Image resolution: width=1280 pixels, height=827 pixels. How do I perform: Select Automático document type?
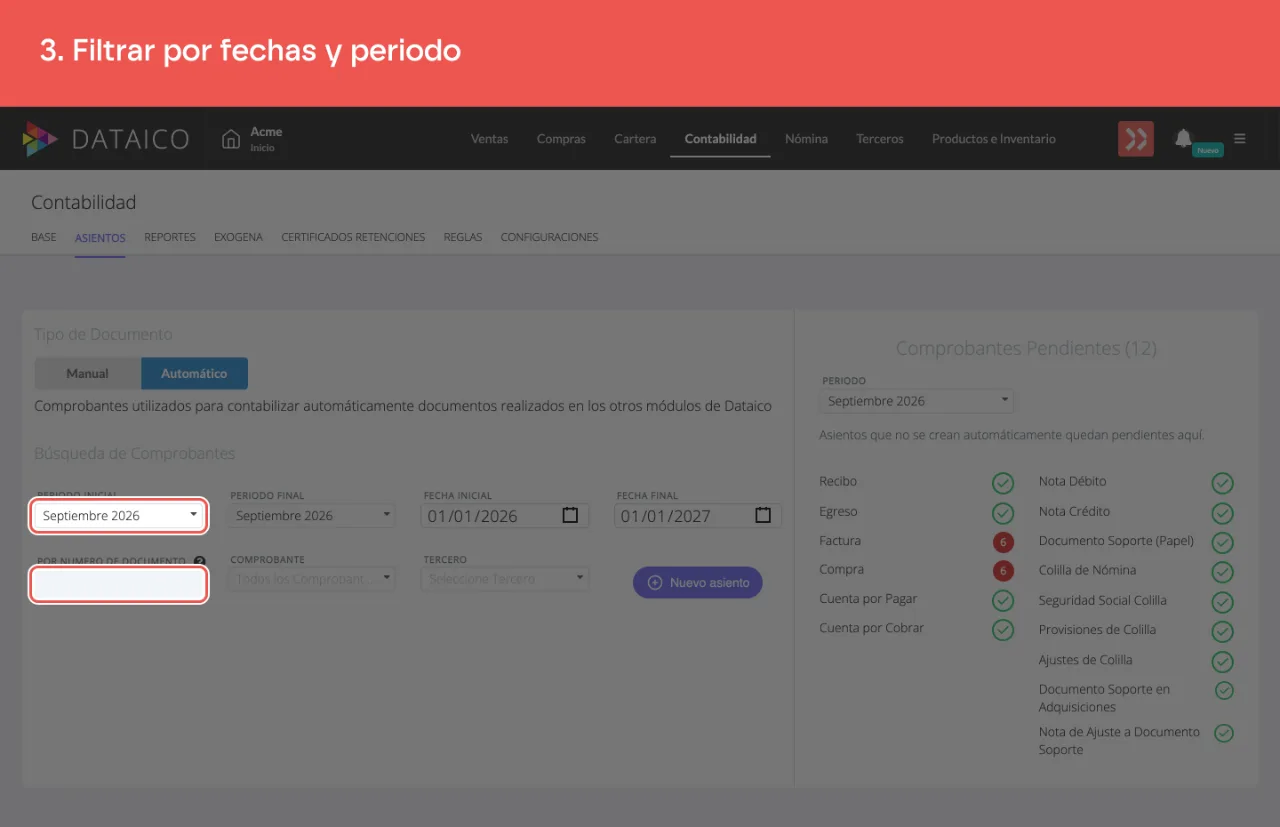[194, 373]
